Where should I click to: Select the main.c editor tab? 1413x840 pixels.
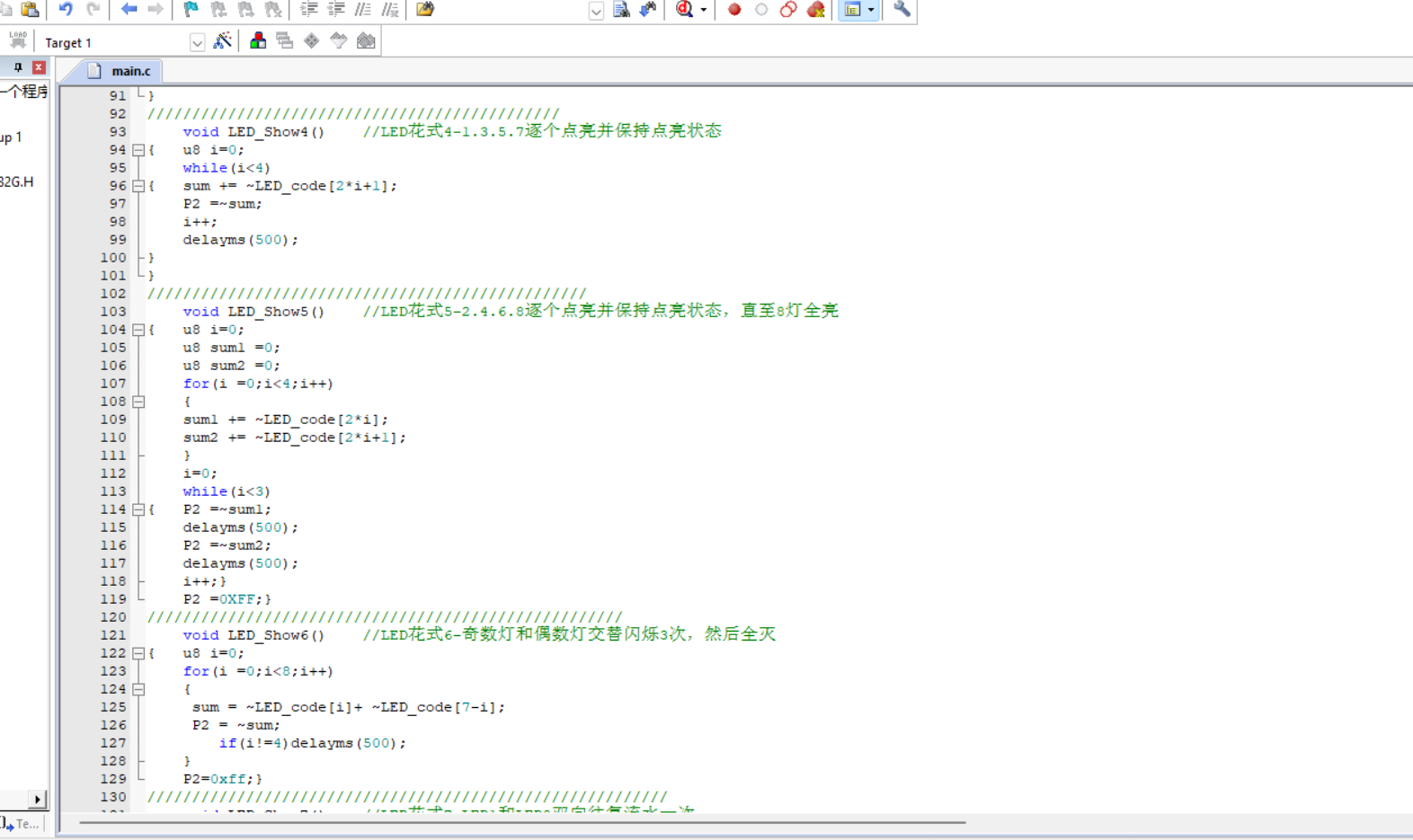(x=121, y=71)
